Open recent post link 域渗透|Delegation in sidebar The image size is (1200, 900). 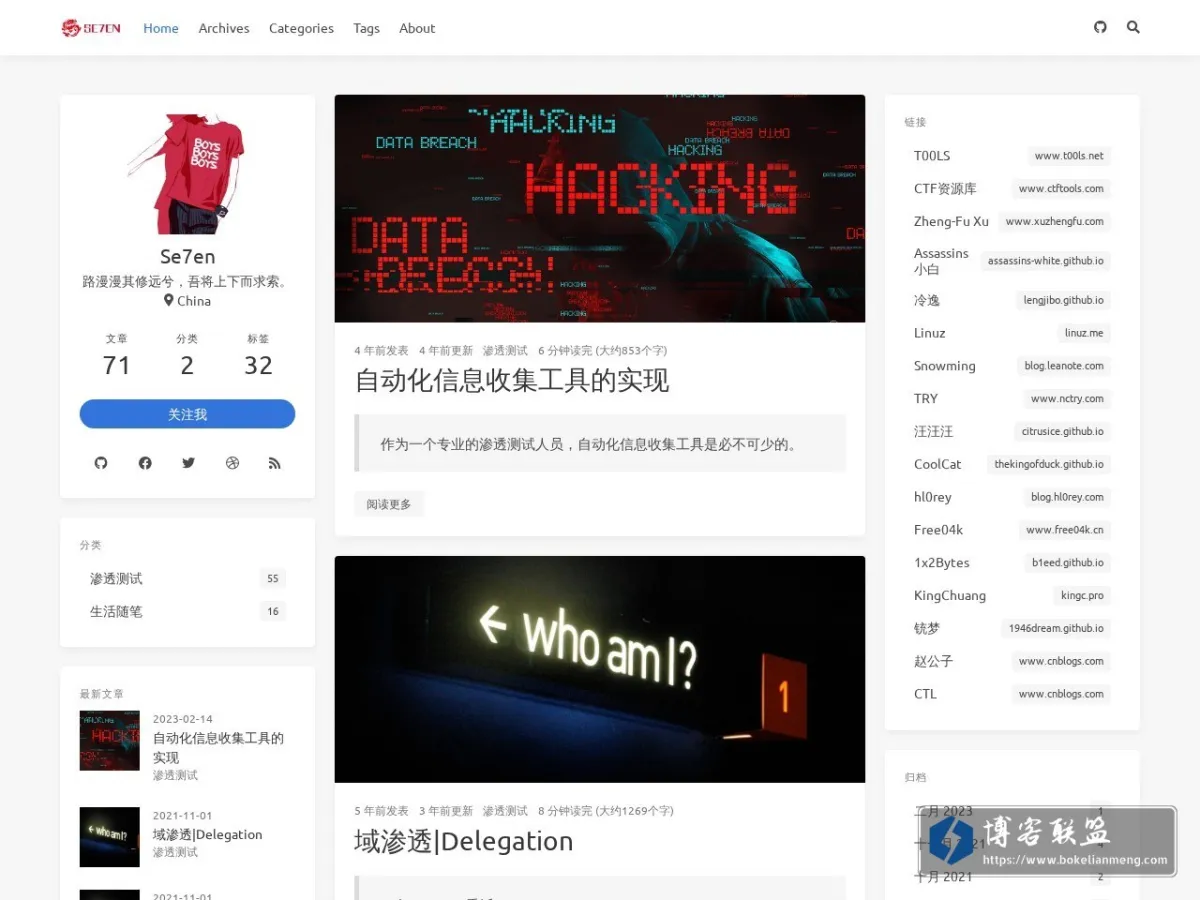pyautogui.click(x=208, y=834)
